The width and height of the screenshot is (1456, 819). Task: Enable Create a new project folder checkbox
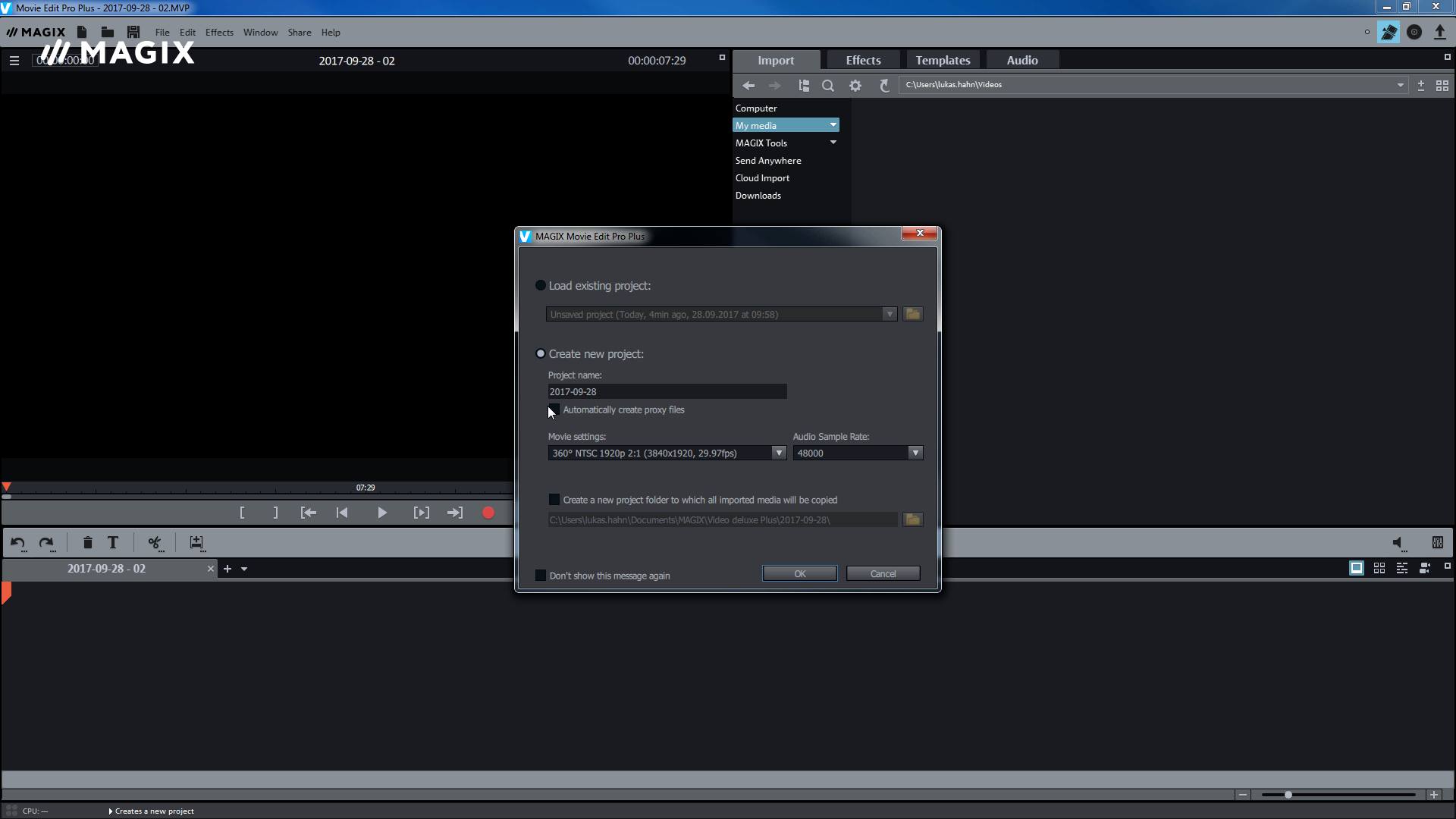pos(554,500)
